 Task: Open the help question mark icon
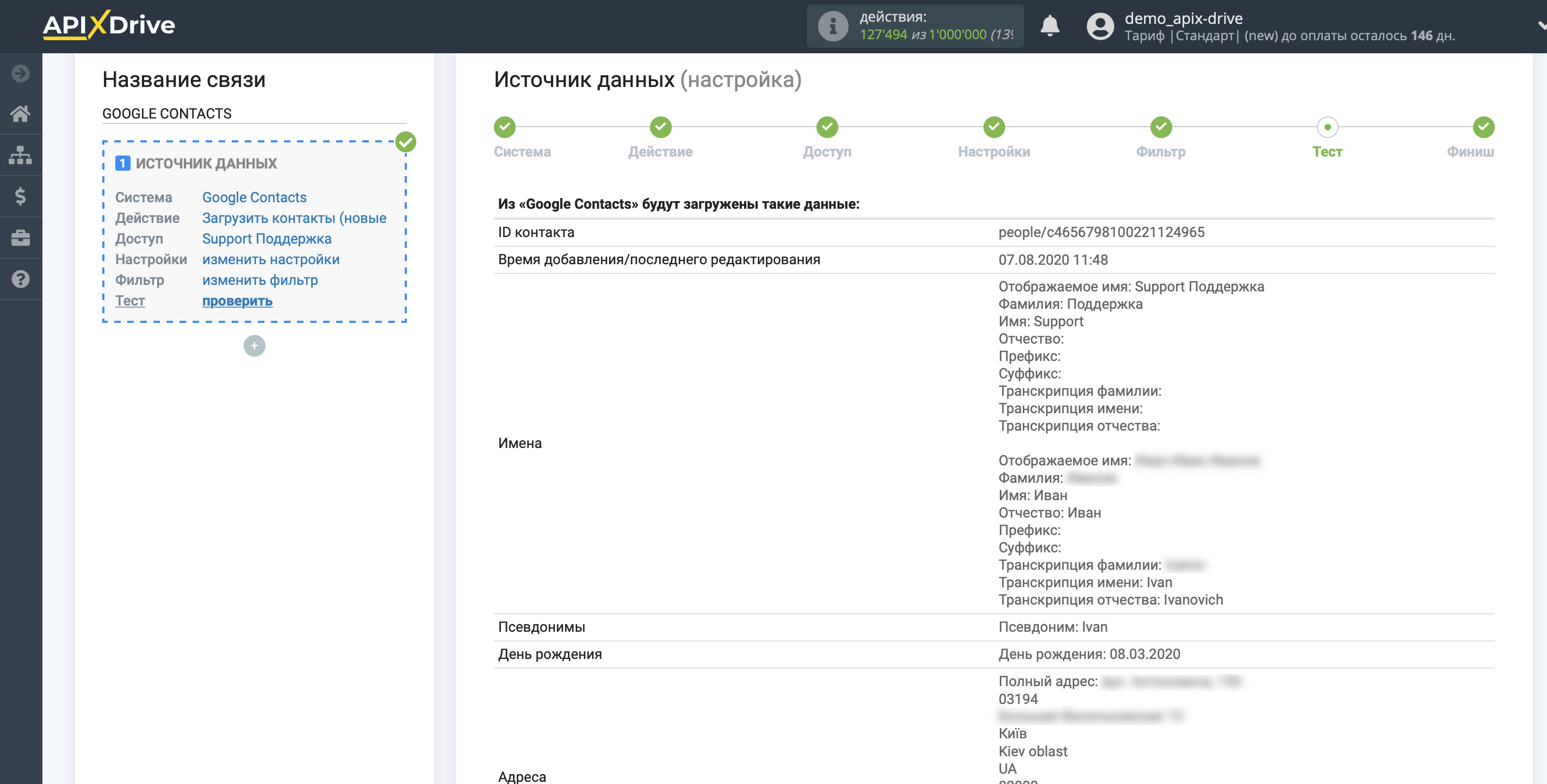click(21, 279)
